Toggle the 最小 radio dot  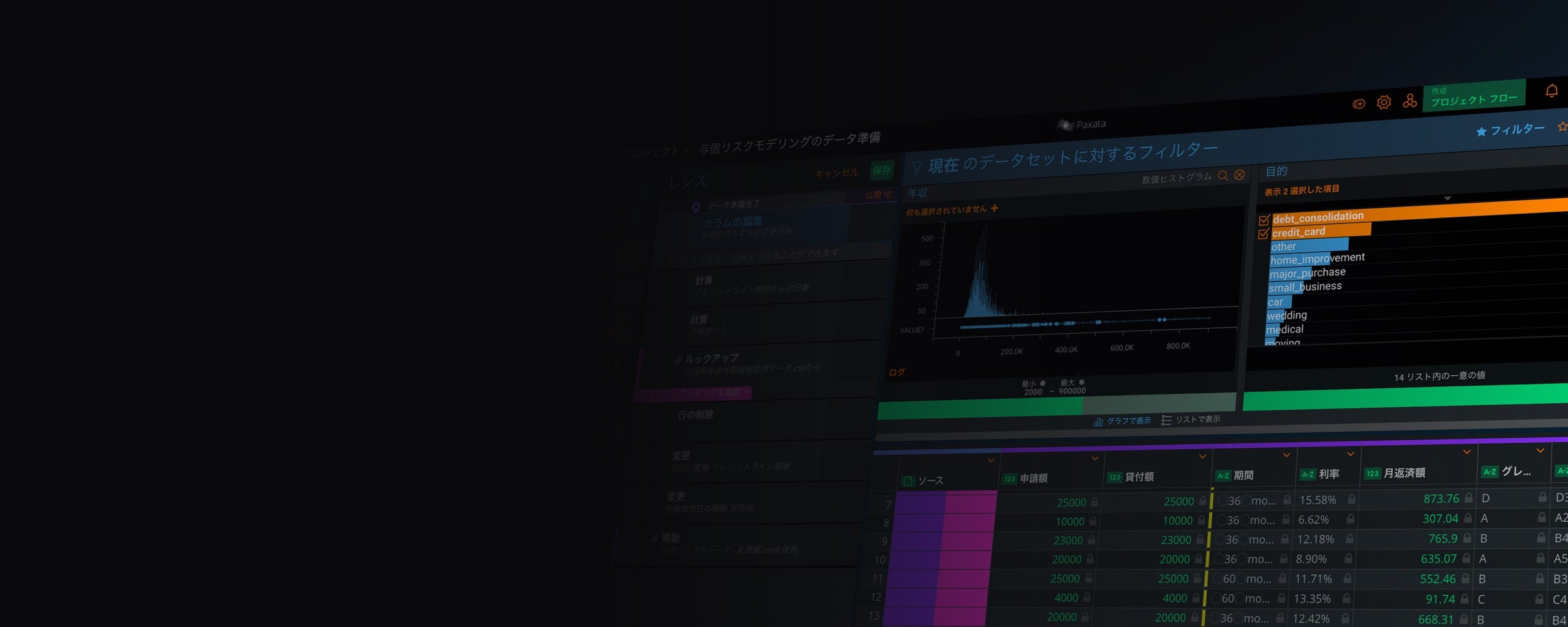pyautogui.click(x=1042, y=383)
